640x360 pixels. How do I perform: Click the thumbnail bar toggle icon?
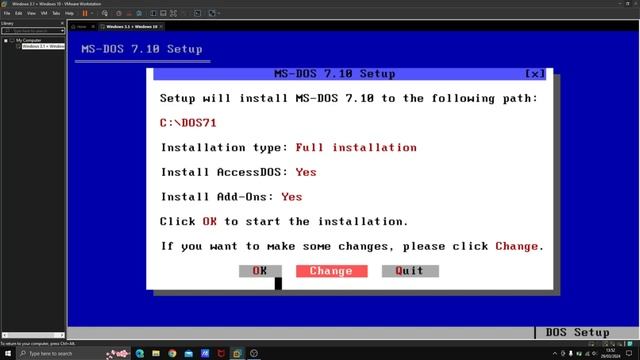pos(163,13)
